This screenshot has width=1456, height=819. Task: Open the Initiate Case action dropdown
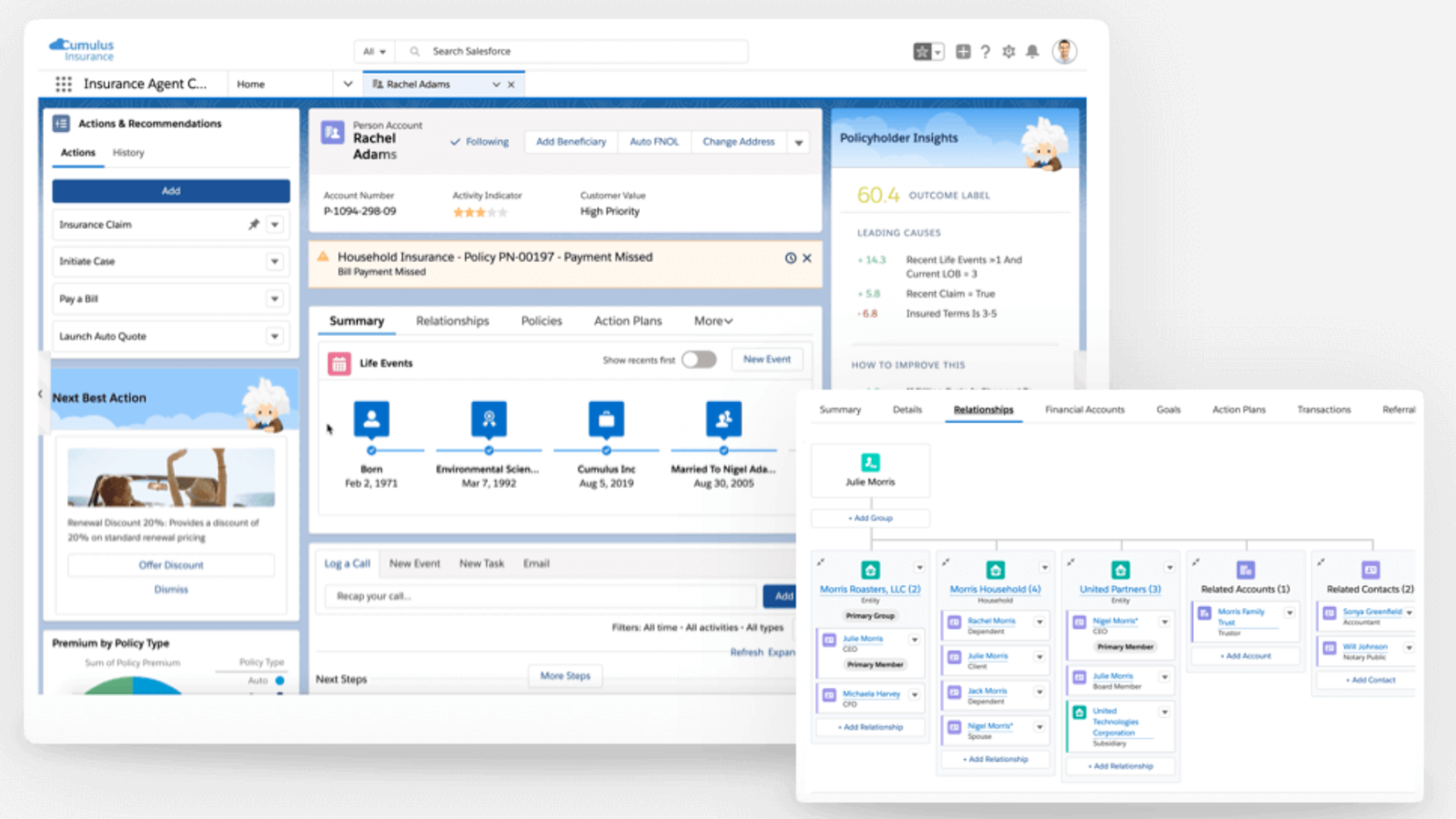click(275, 262)
